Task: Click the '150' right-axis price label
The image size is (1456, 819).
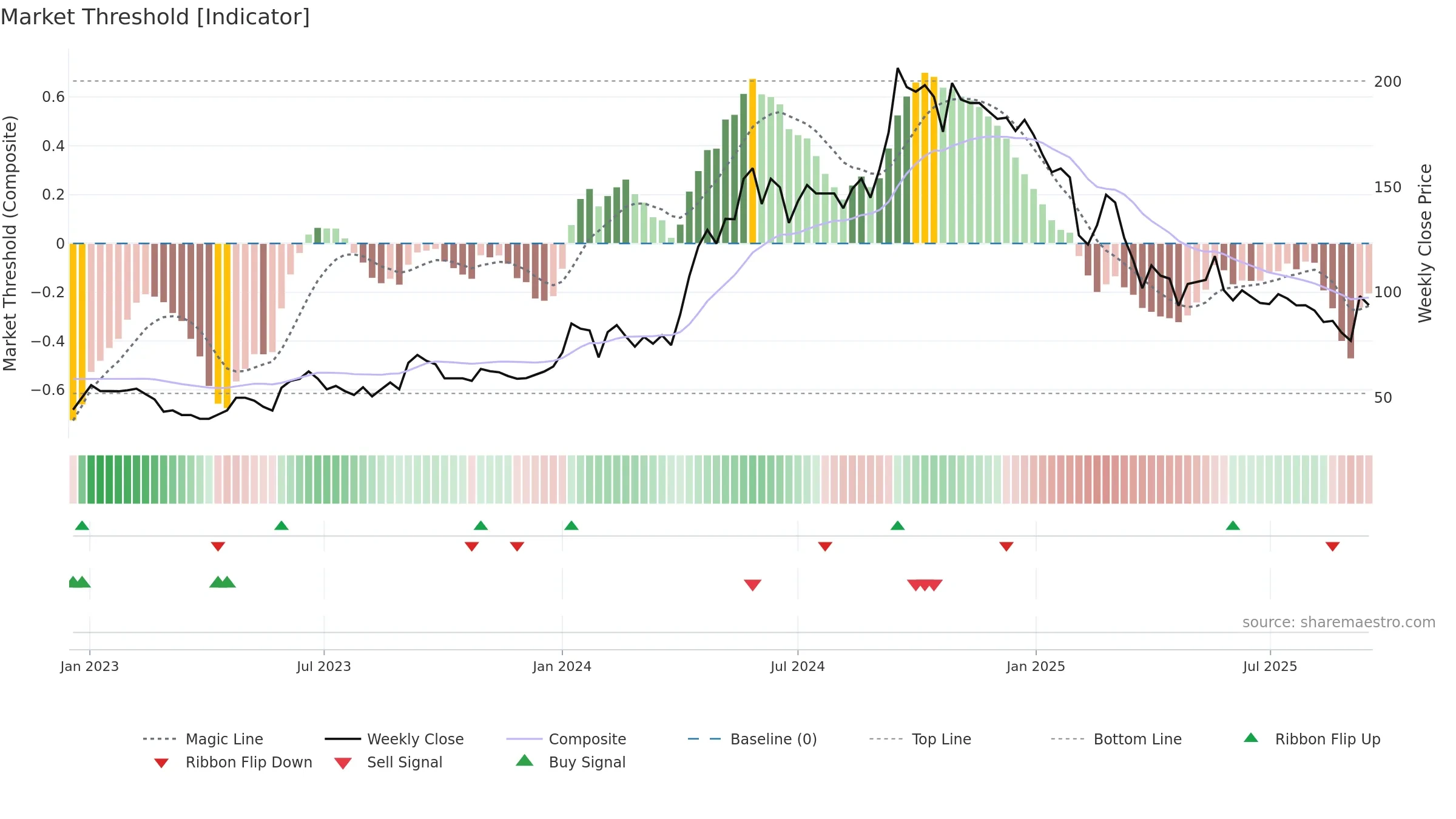Action: (1388, 187)
